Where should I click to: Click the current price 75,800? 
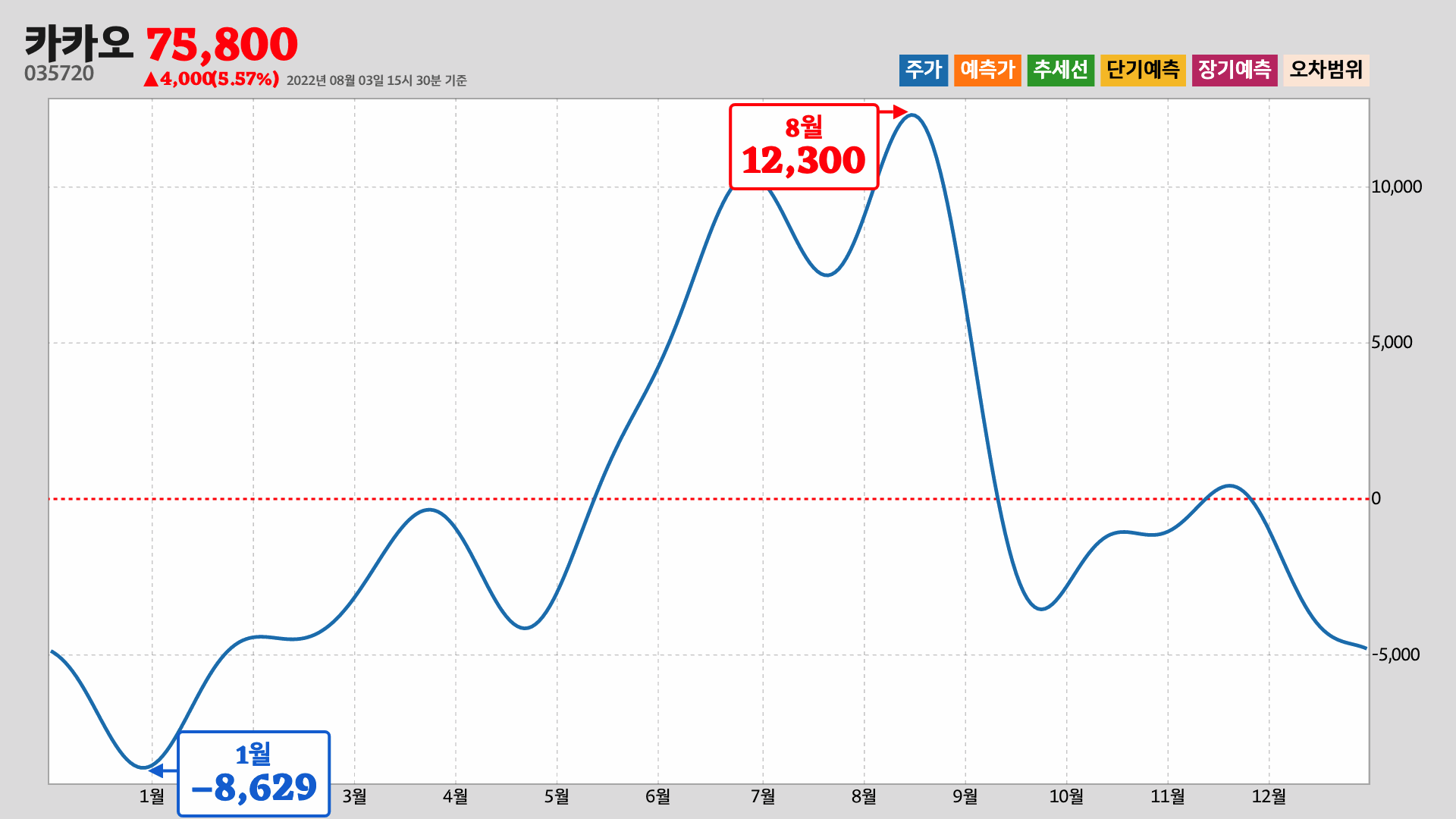(x=221, y=45)
